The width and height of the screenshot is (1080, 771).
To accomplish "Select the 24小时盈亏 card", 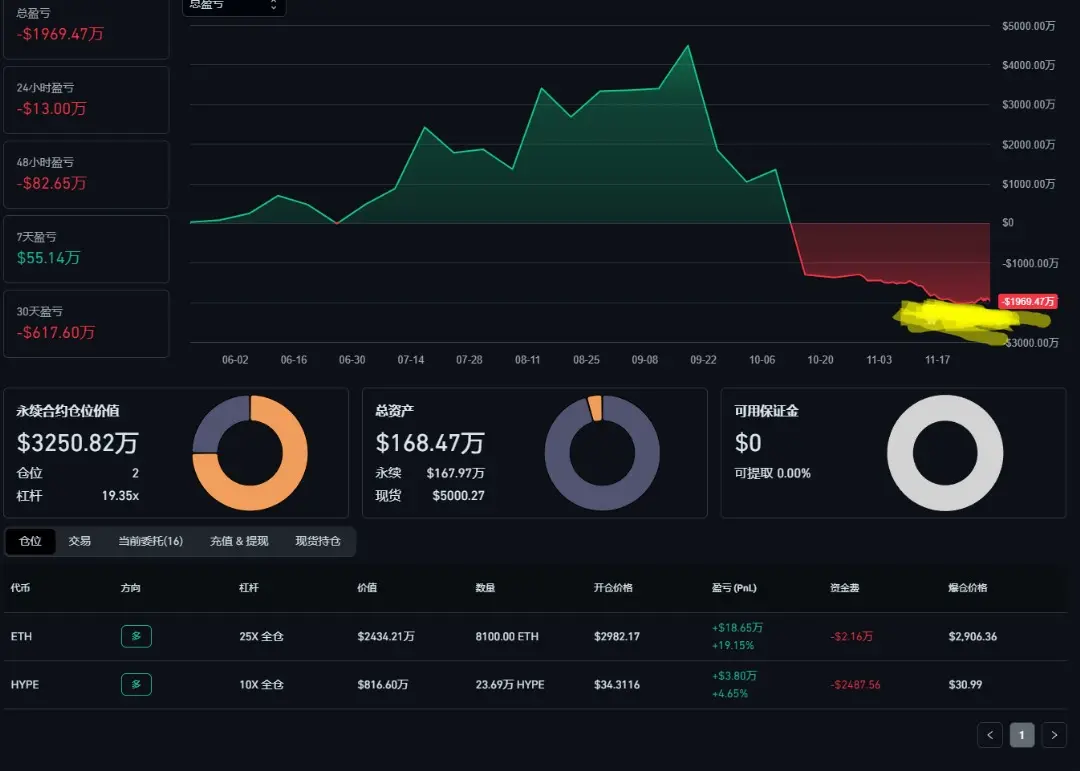I will (86, 100).
